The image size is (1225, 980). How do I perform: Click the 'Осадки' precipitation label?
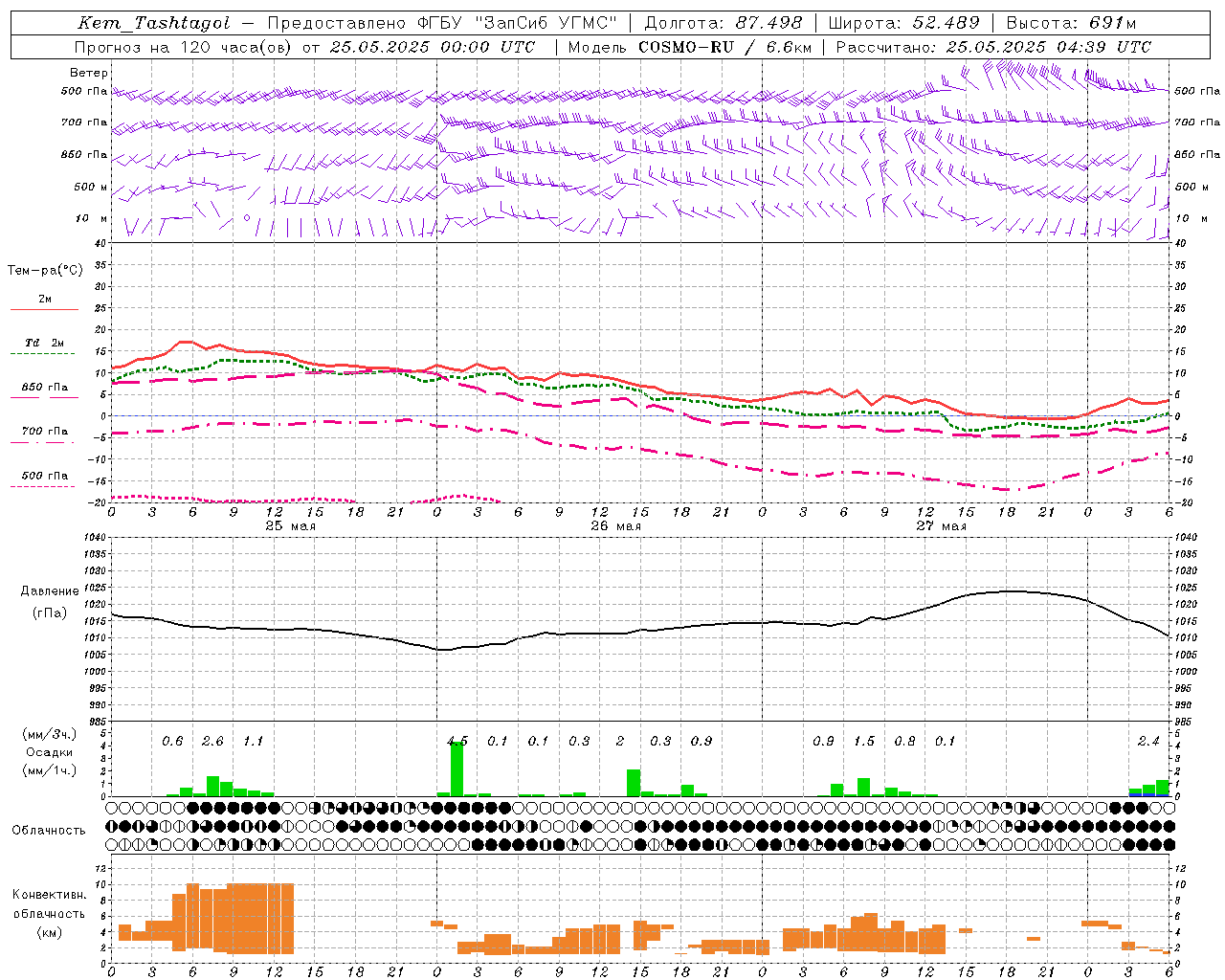pyautogui.click(x=50, y=752)
